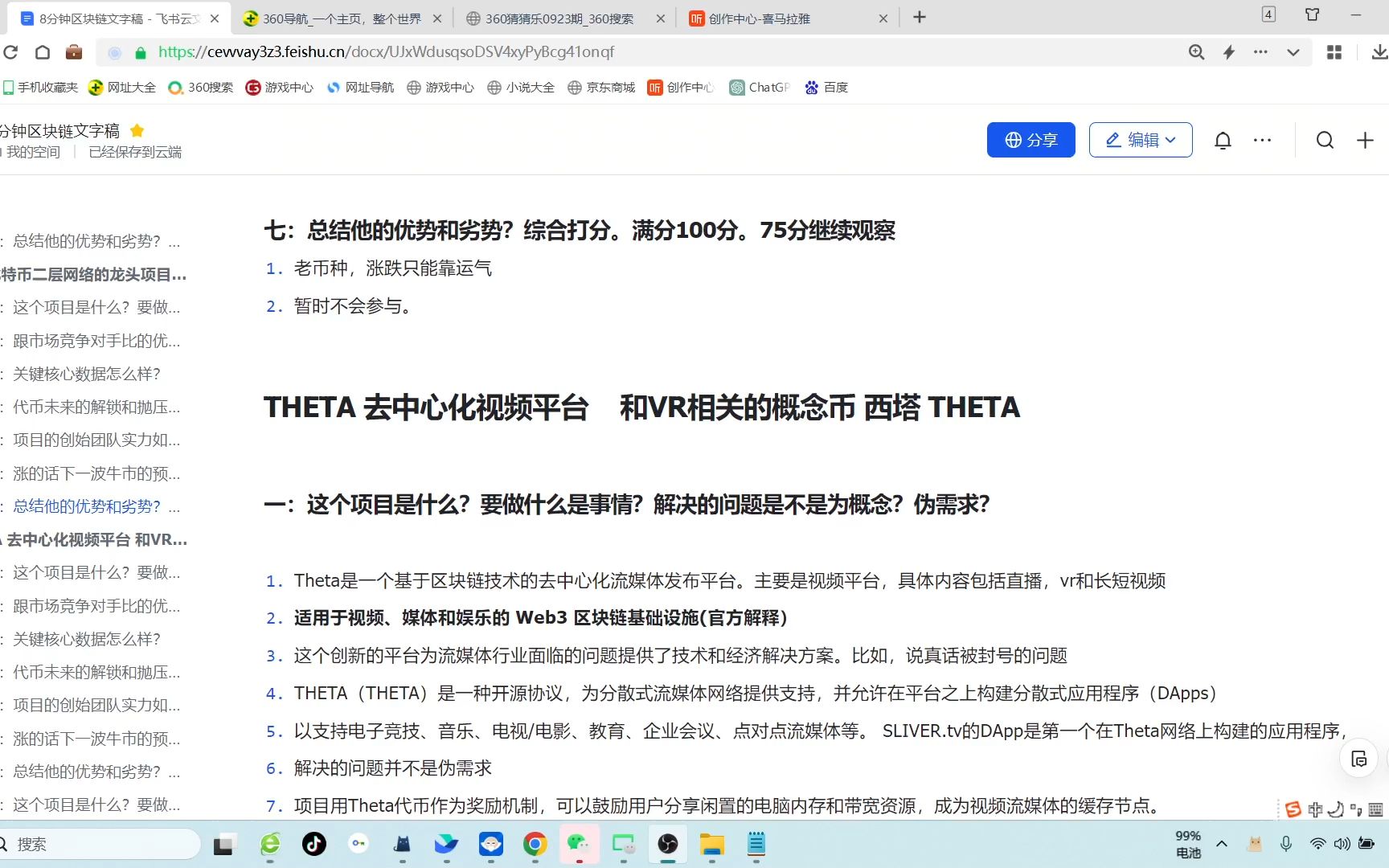The width and height of the screenshot is (1389, 868).
Task: Open the 网址大全 bookmark
Action: pos(122,88)
